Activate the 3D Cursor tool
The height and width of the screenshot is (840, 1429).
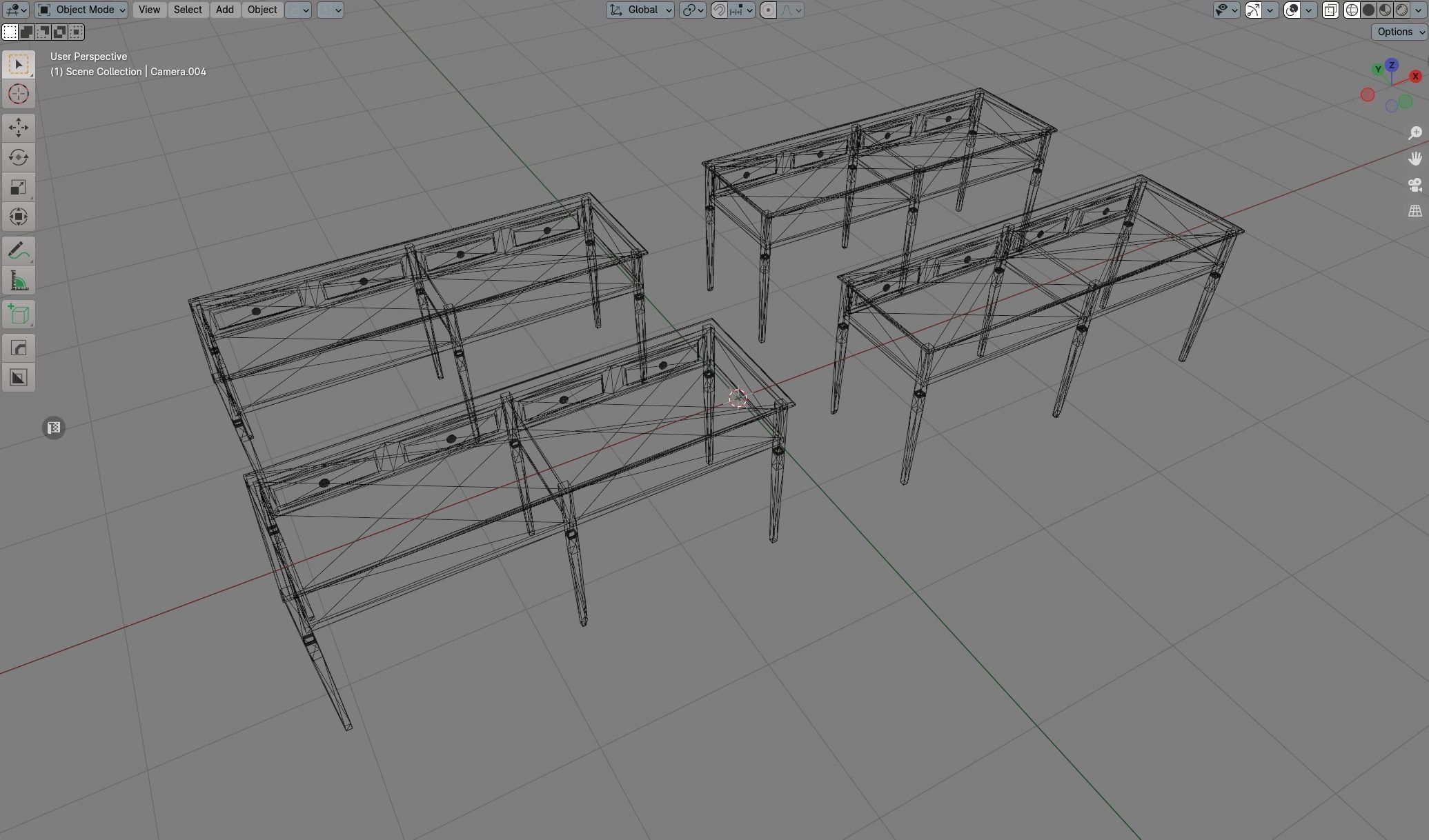[x=19, y=94]
